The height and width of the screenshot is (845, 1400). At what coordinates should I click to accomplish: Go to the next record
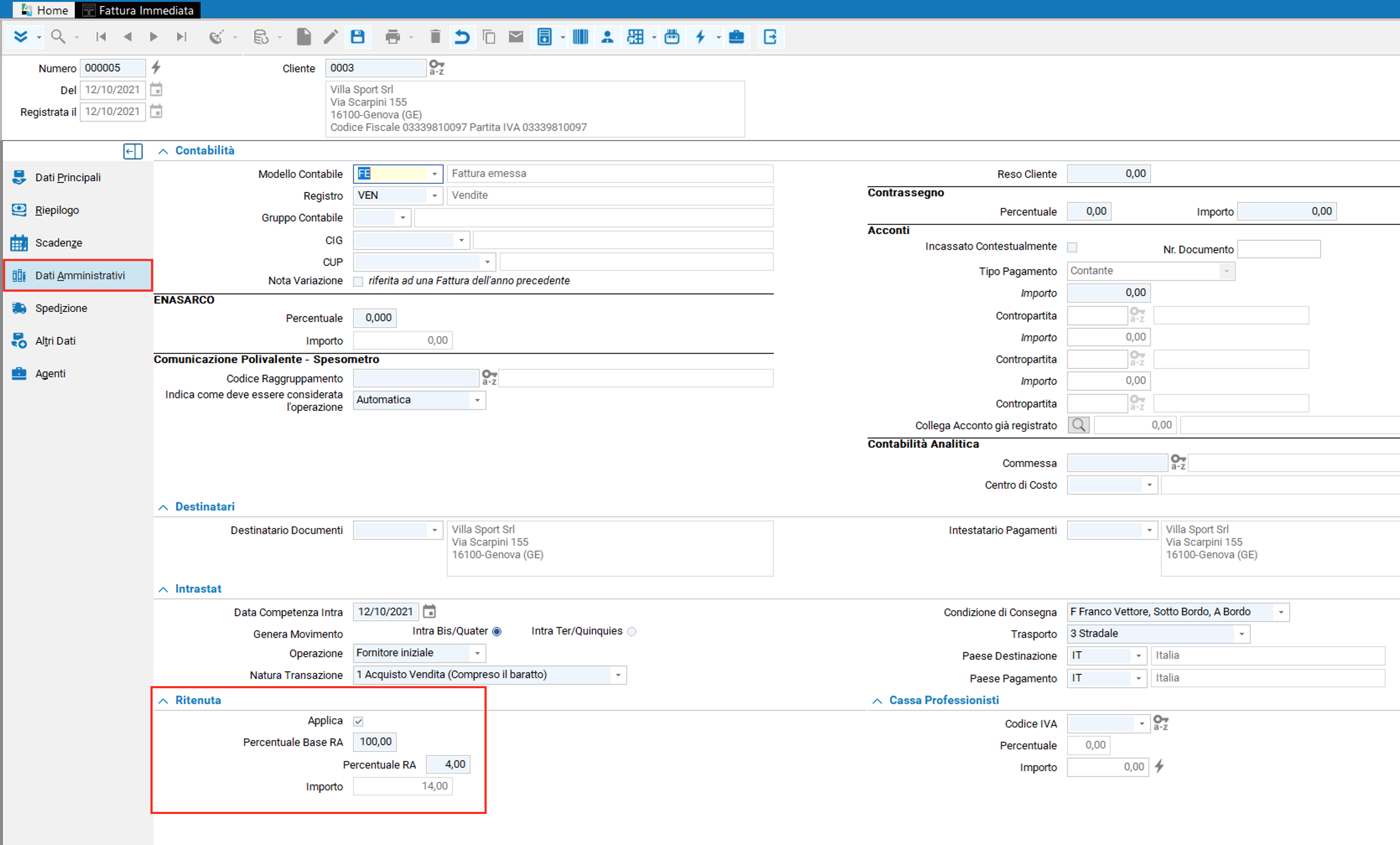point(153,37)
